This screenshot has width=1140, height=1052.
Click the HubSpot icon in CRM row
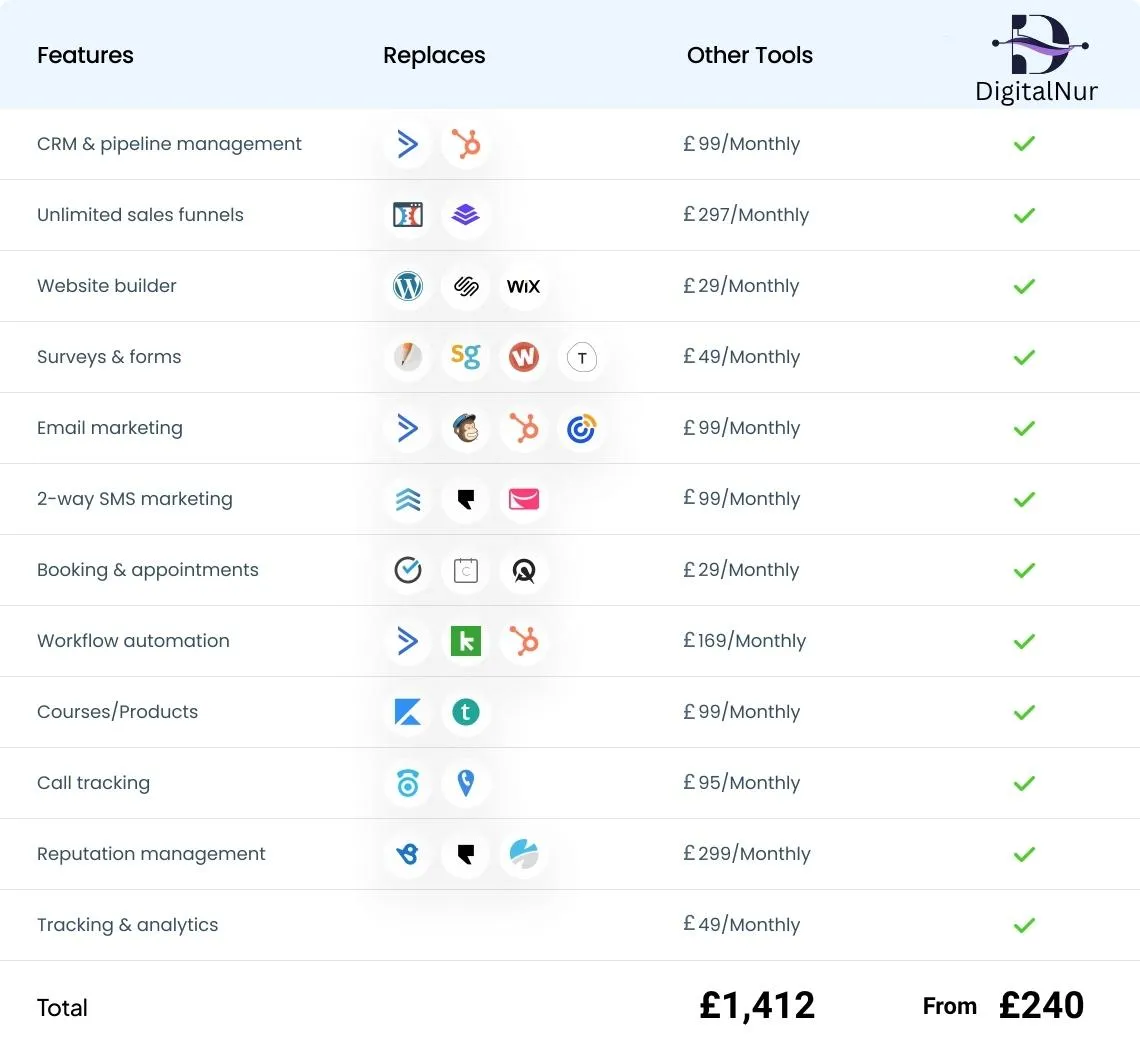[465, 145]
